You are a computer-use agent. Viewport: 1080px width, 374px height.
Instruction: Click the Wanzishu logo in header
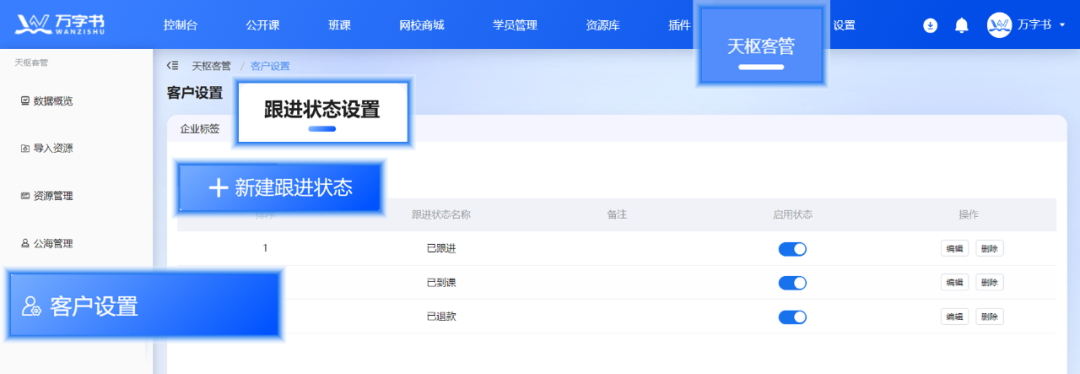[60, 24]
